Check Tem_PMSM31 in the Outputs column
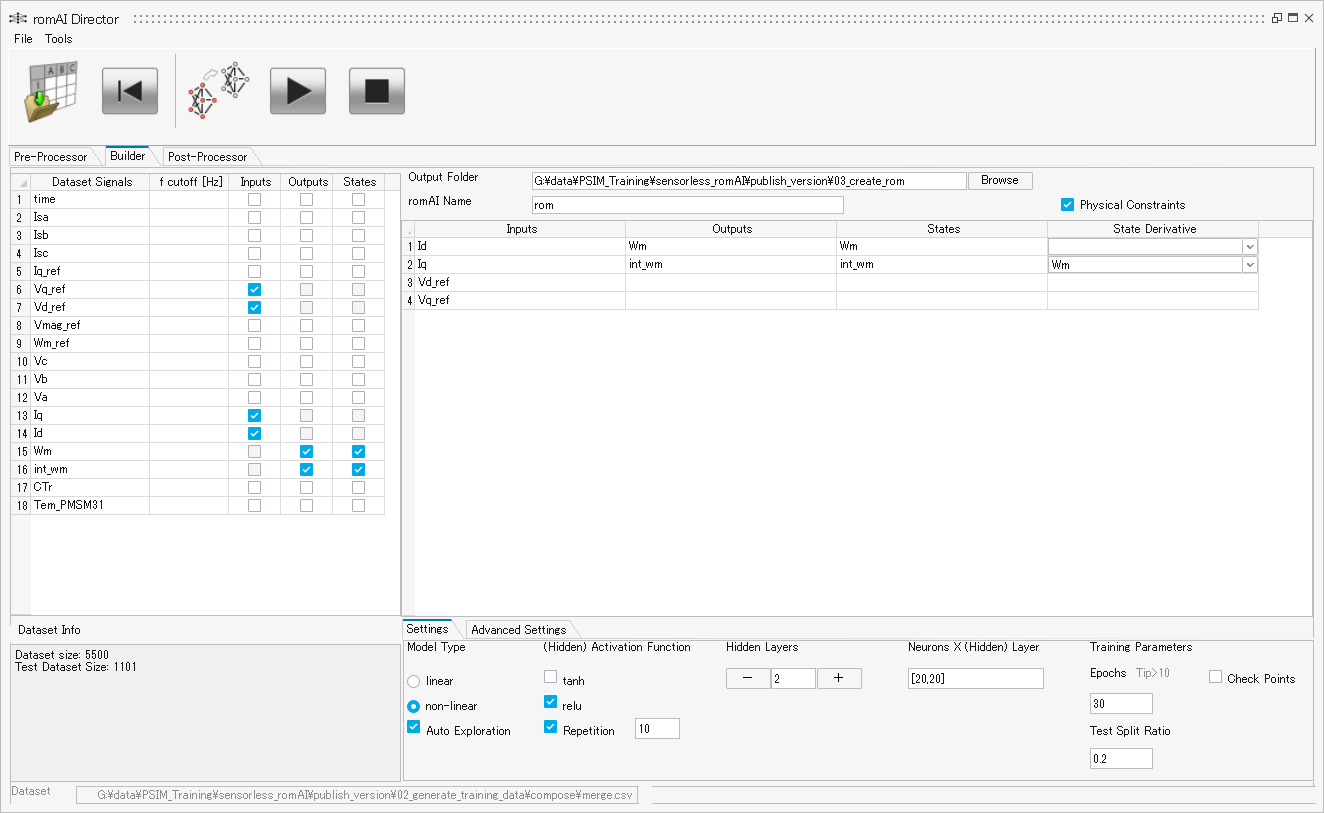Image resolution: width=1324 pixels, height=813 pixels. (306, 505)
